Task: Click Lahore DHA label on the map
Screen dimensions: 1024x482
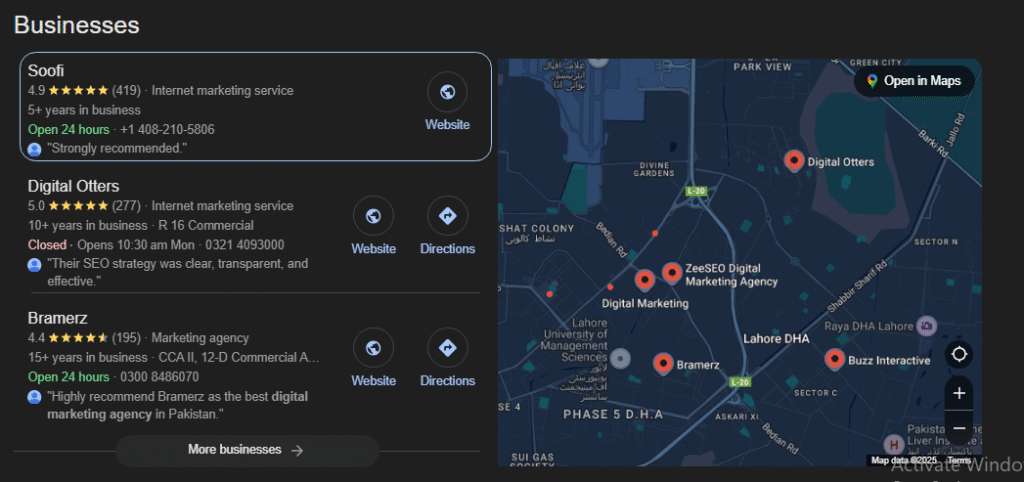Action: click(x=776, y=339)
